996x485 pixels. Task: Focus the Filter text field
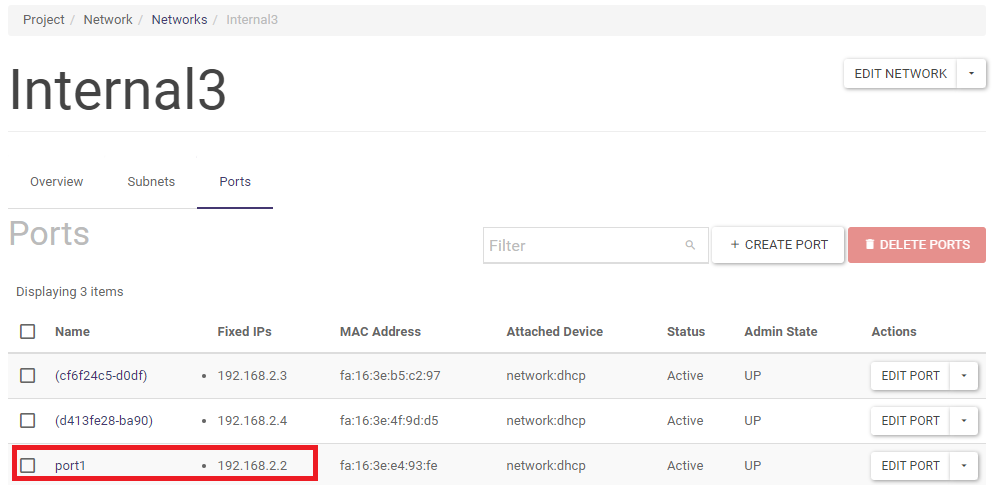click(x=580, y=245)
